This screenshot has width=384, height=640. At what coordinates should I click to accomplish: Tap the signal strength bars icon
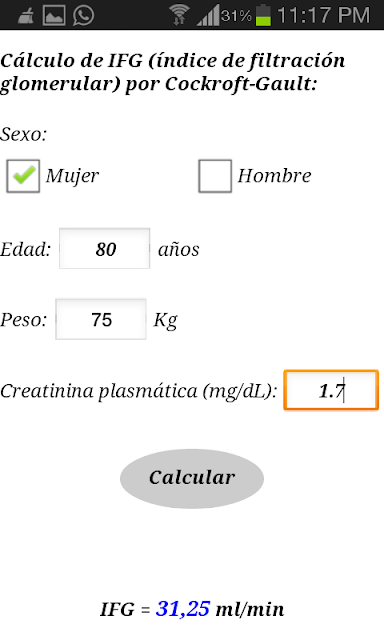tap(208, 16)
